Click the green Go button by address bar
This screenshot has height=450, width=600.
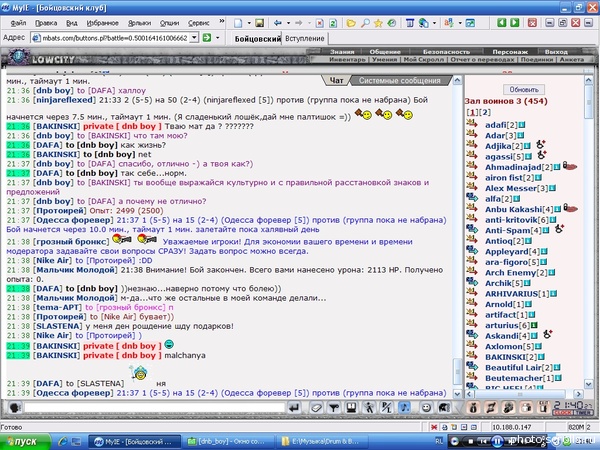pos(207,38)
